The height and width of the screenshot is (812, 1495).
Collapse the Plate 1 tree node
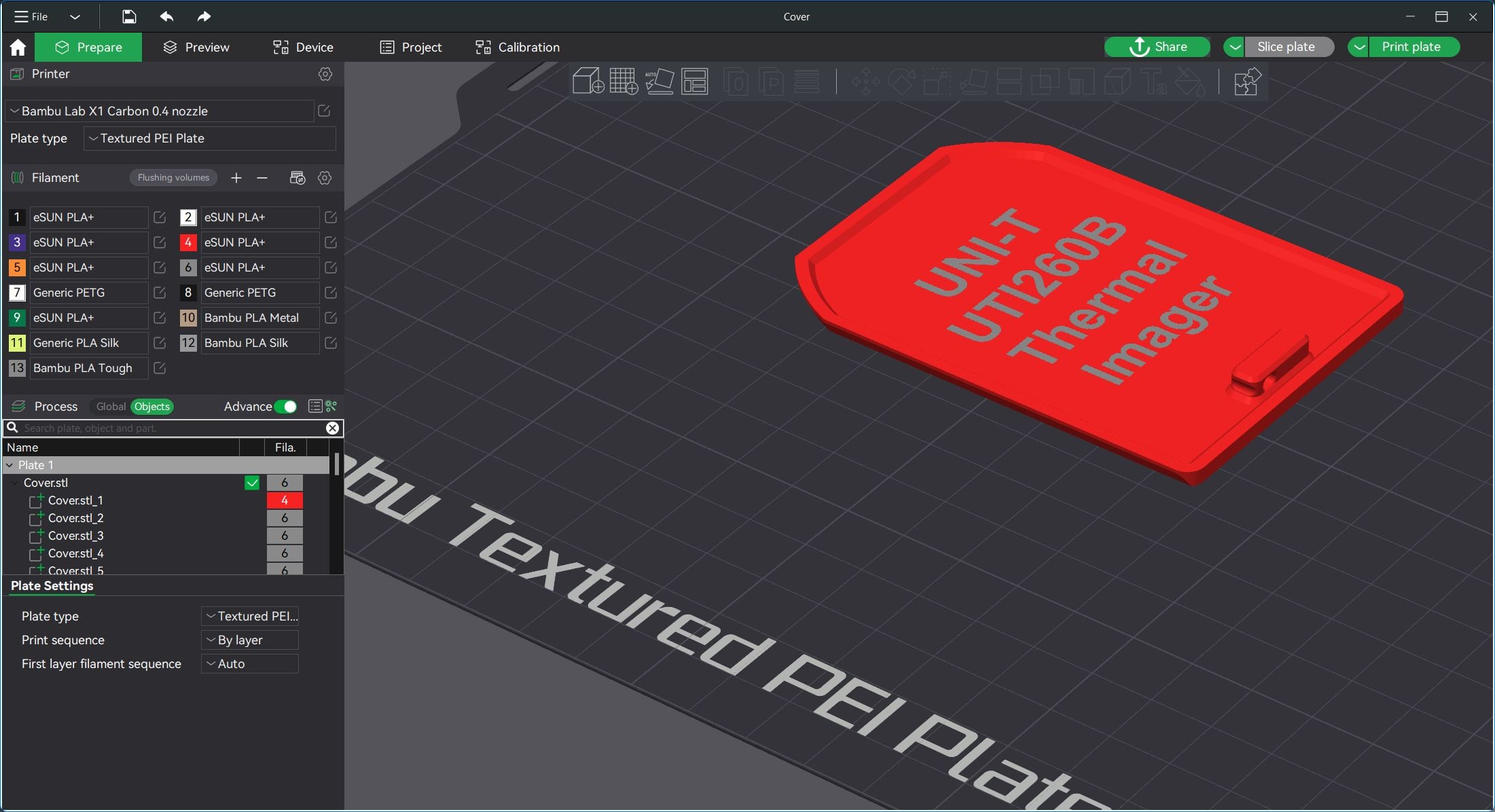[10, 465]
